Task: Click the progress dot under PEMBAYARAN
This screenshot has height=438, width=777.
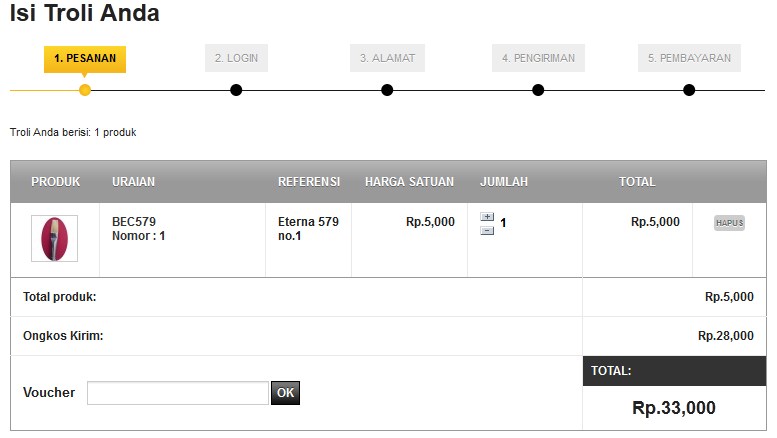Action: click(689, 90)
